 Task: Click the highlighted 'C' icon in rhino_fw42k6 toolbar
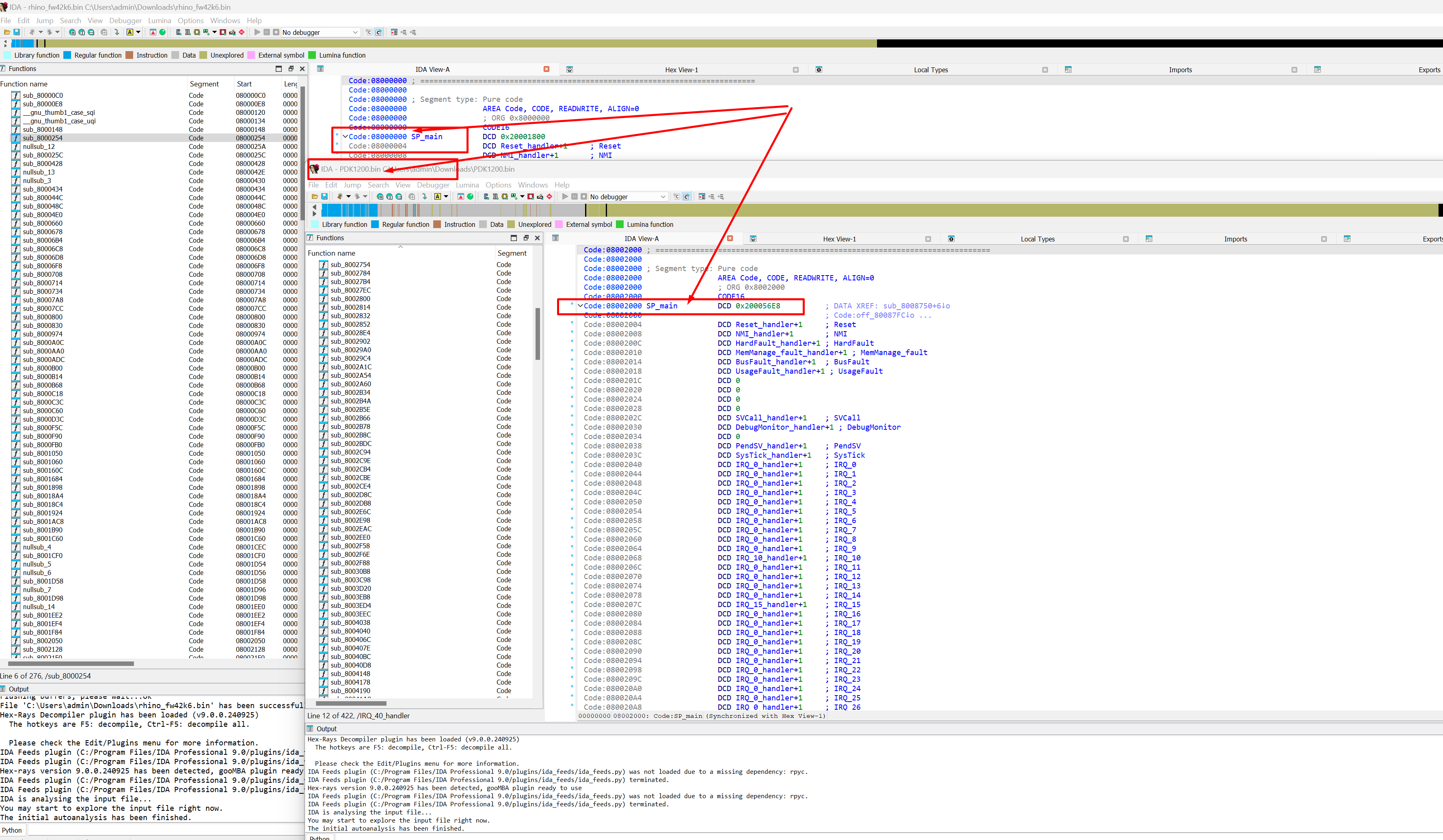pyautogui.click(x=378, y=32)
